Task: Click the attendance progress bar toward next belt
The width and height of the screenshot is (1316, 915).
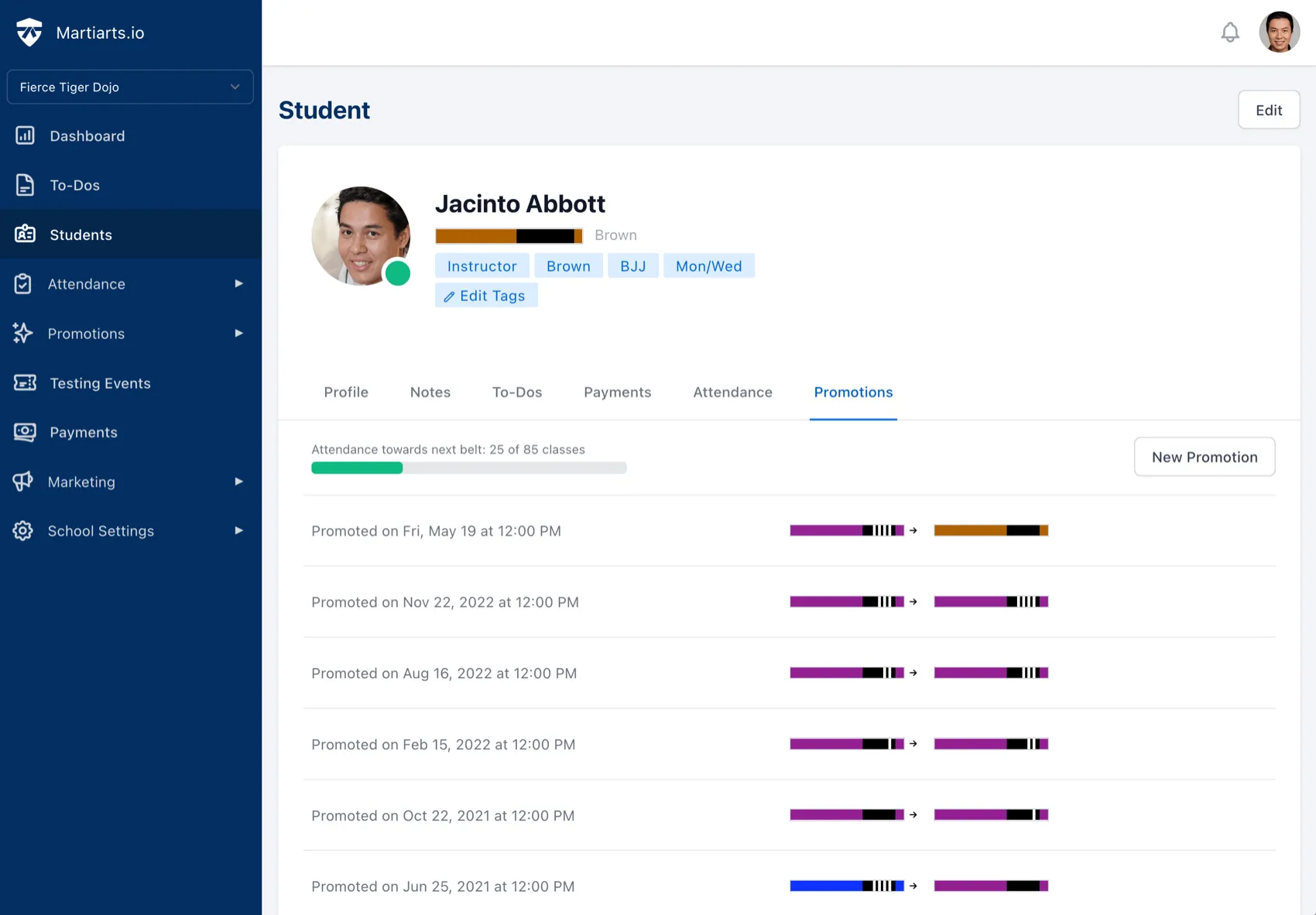Action: (468, 468)
